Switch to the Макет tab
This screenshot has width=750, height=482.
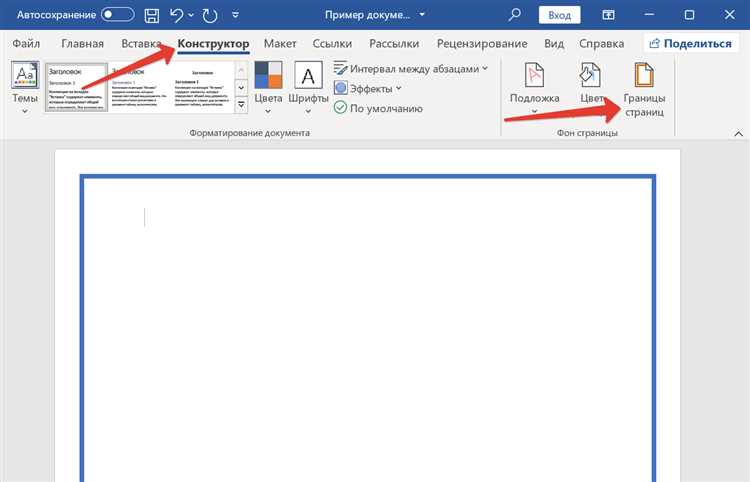point(280,44)
